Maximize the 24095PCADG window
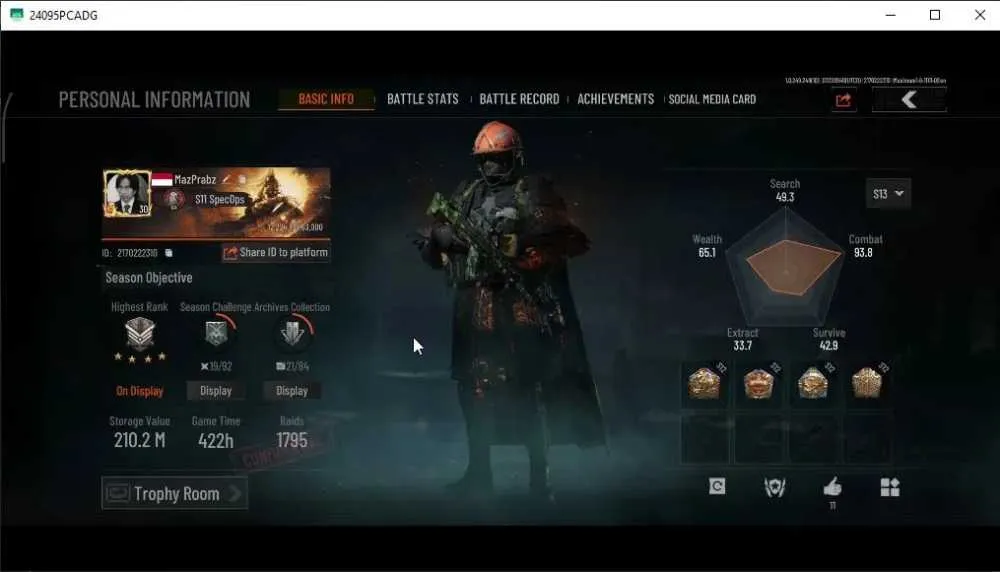Viewport: 1000px width, 572px height. point(935,15)
